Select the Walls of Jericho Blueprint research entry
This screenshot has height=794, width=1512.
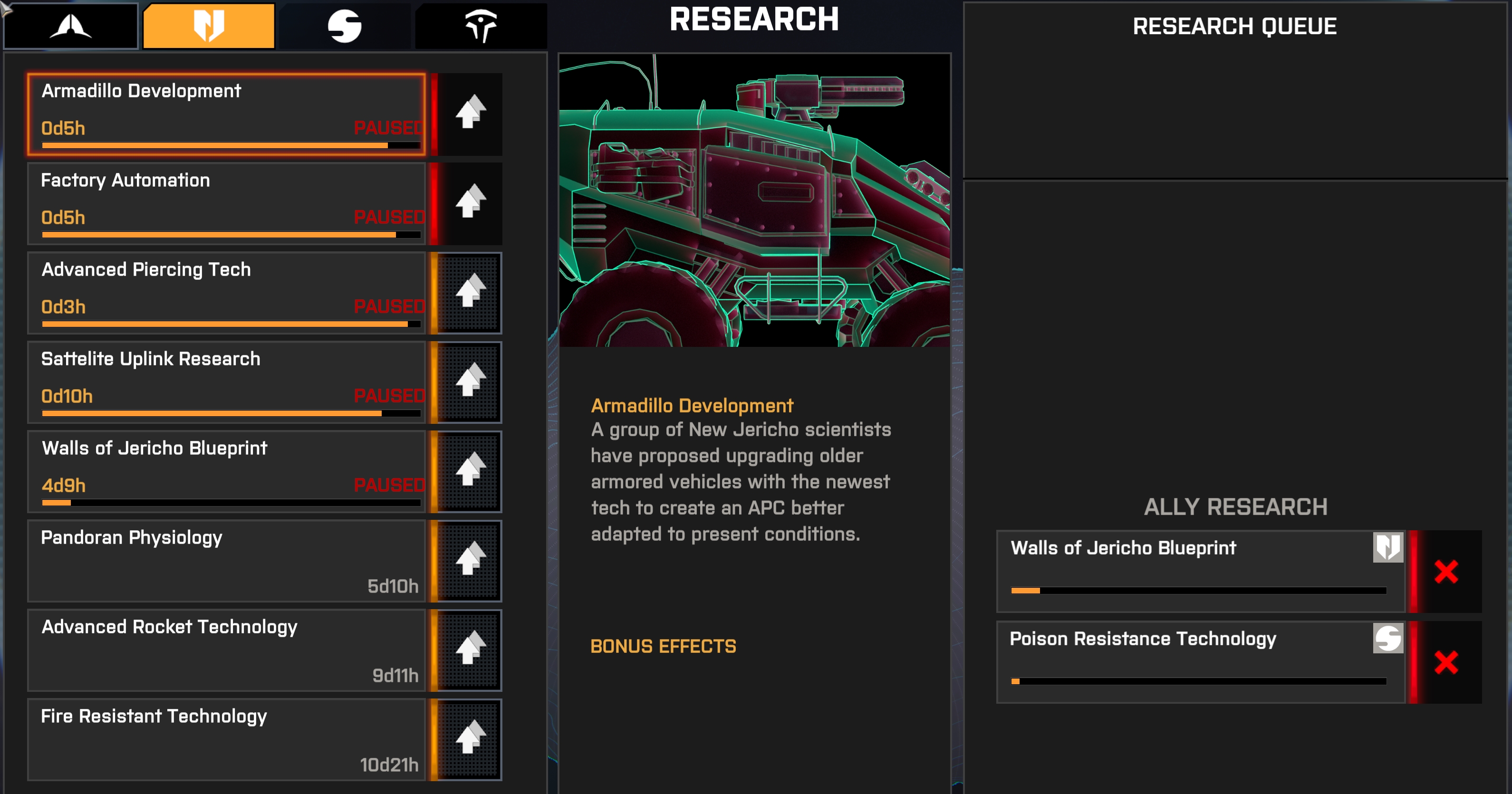pyautogui.click(x=227, y=471)
